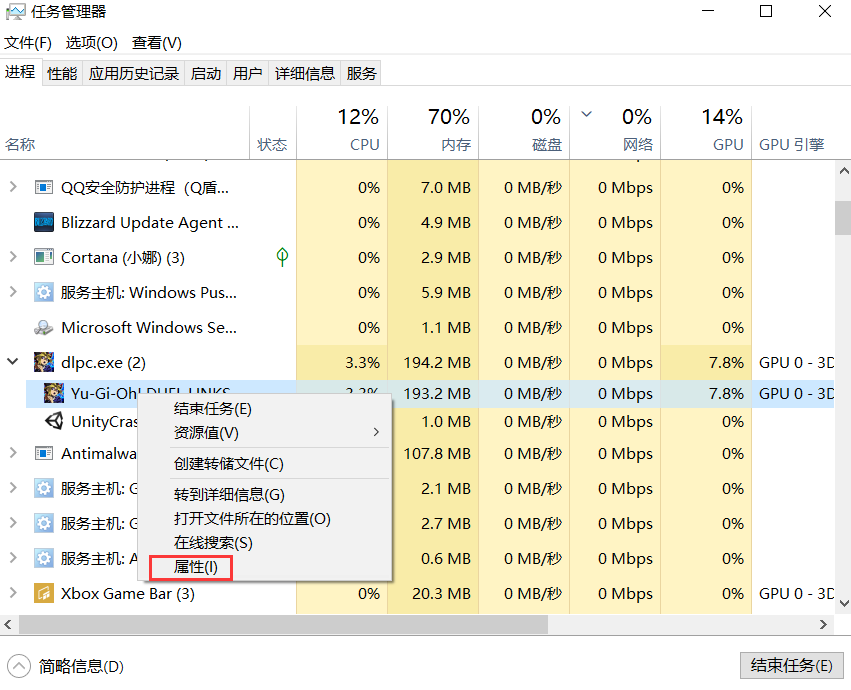Sort by the 磁盘 column header

coord(524,132)
